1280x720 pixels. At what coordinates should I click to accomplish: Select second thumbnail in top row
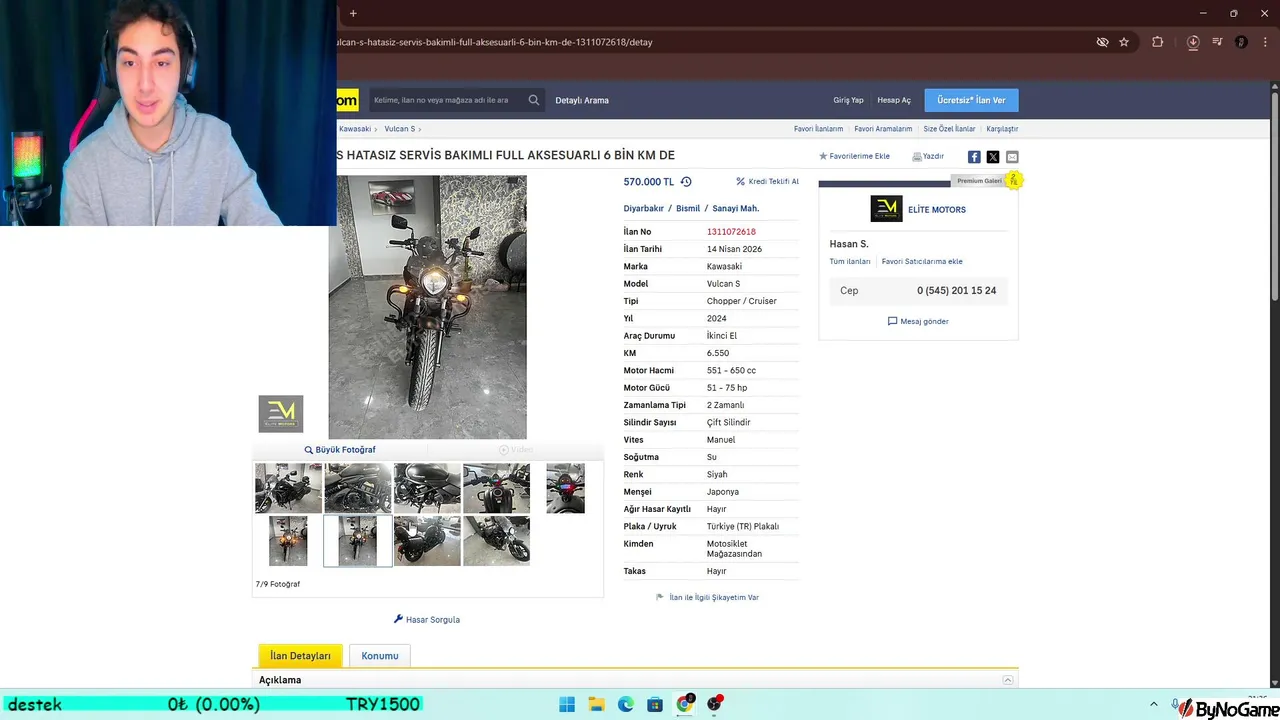click(358, 488)
